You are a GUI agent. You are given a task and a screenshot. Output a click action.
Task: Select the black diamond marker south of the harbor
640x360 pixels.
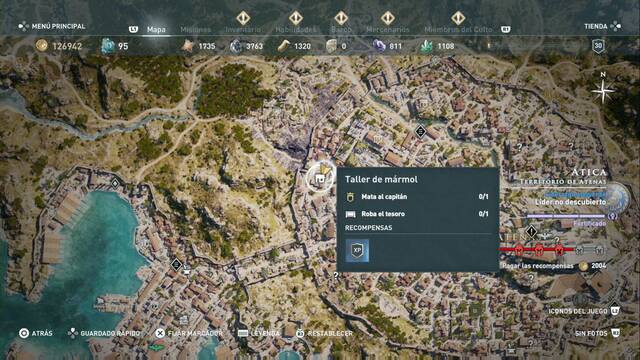(x=176, y=264)
